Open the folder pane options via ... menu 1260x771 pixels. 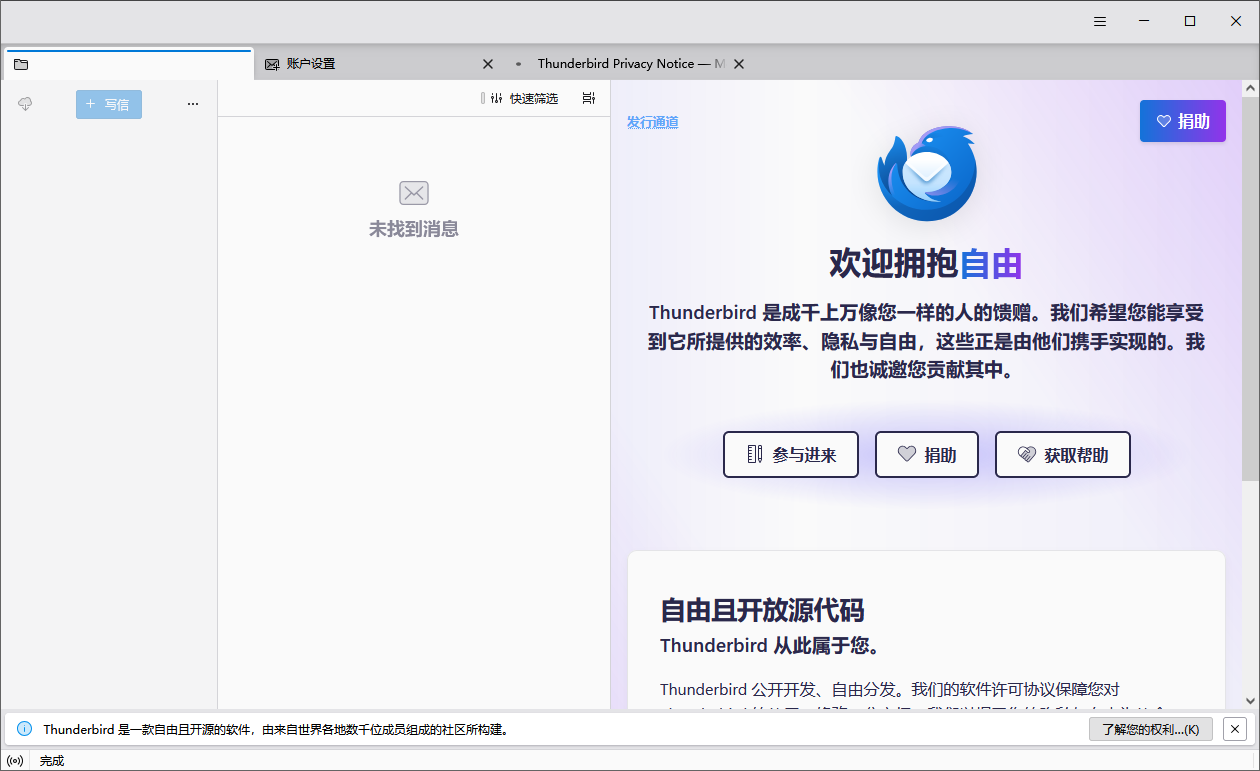coord(192,103)
